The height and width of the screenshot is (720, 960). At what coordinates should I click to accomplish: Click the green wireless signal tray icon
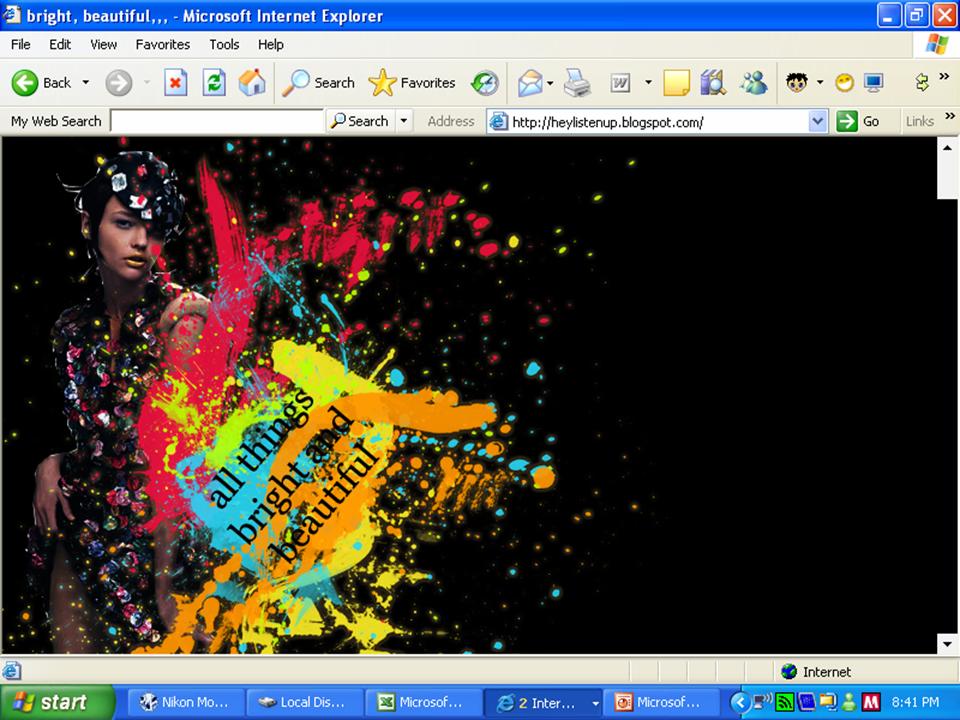784,702
